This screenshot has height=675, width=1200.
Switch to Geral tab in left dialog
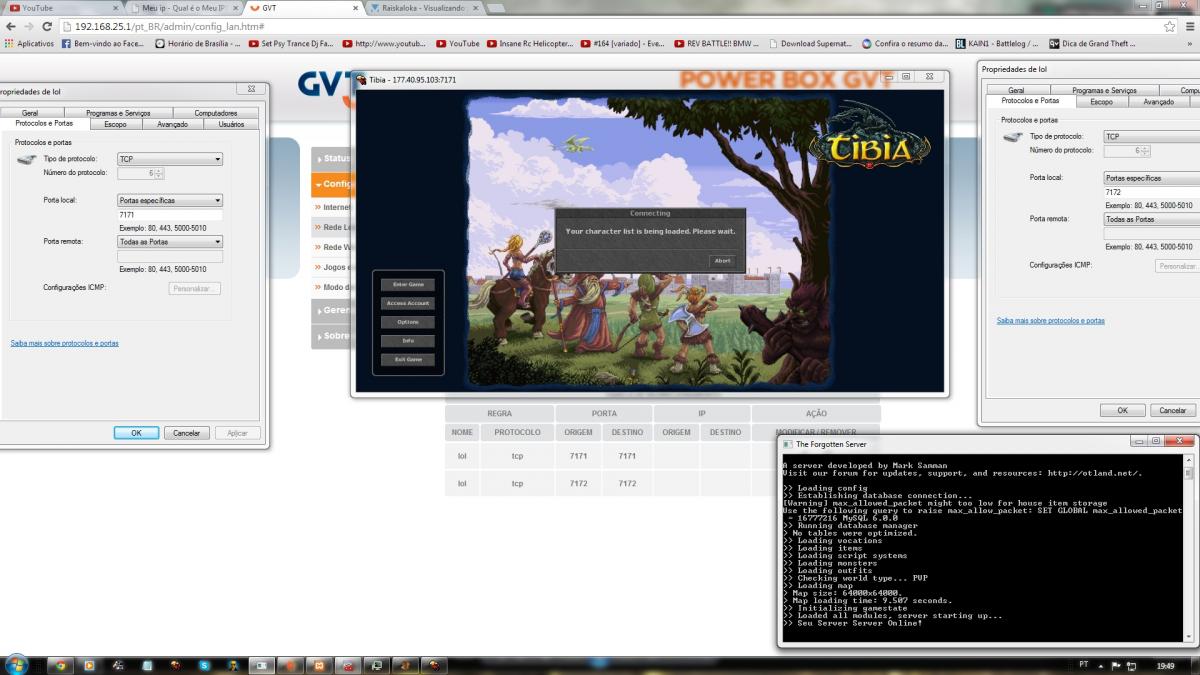coord(30,113)
